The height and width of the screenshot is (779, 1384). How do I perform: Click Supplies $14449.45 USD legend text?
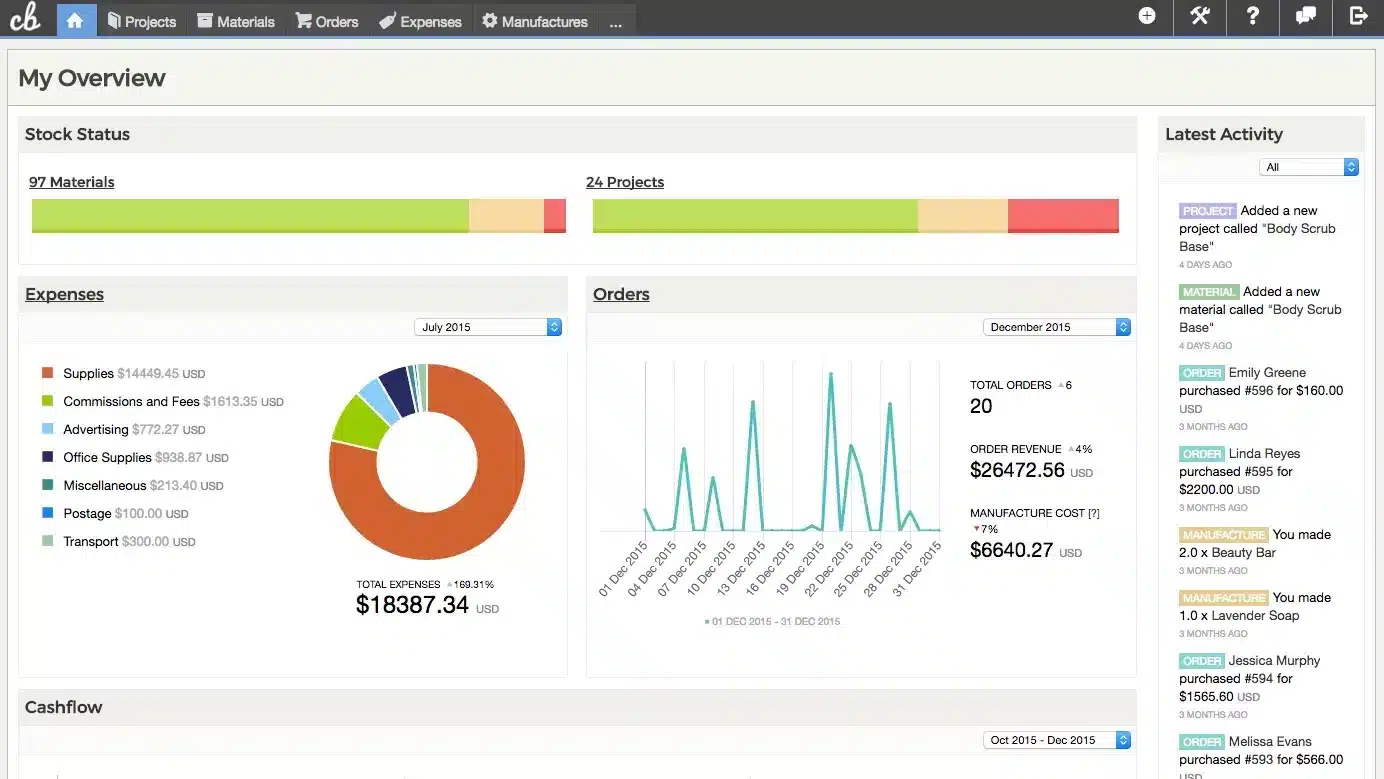point(134,373)
